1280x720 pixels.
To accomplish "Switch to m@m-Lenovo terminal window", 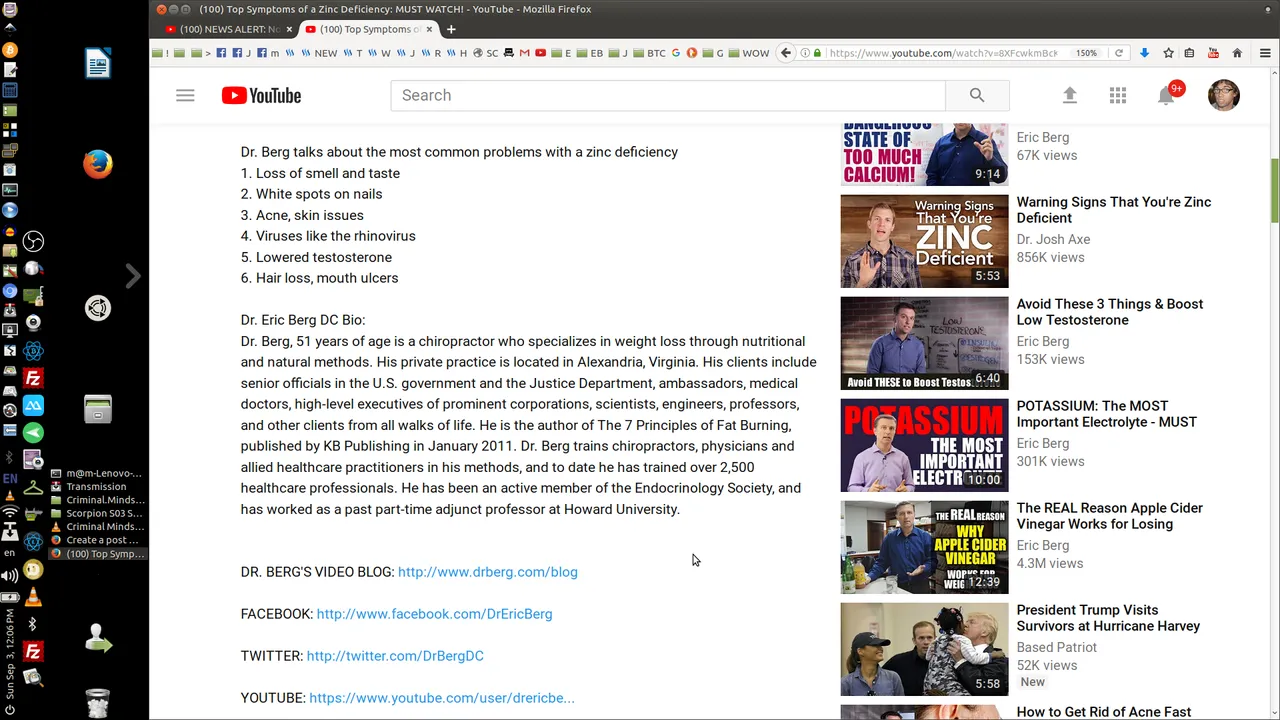I will click(x=96, y=474).
